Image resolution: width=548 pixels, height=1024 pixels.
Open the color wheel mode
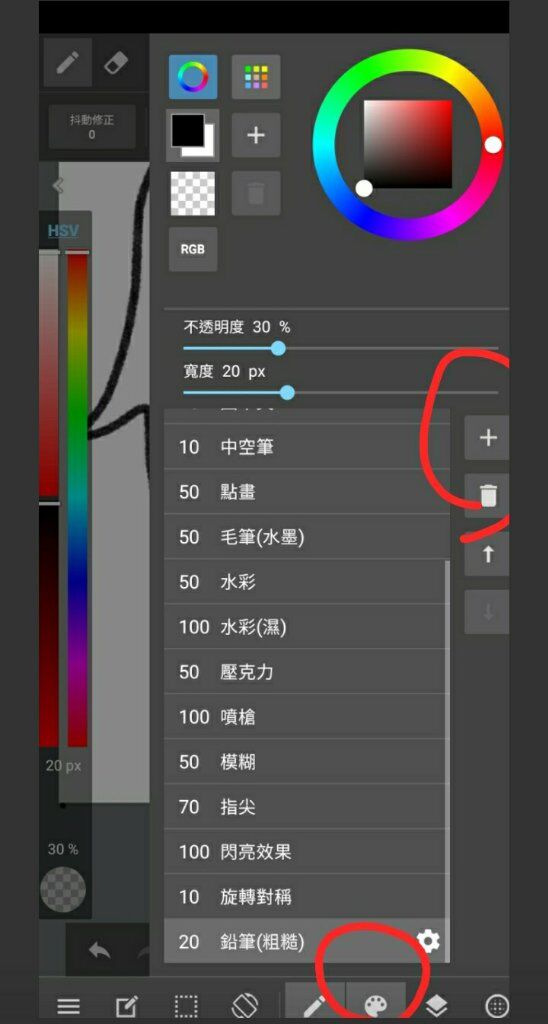pyautogui.click(x=193, y=77)
